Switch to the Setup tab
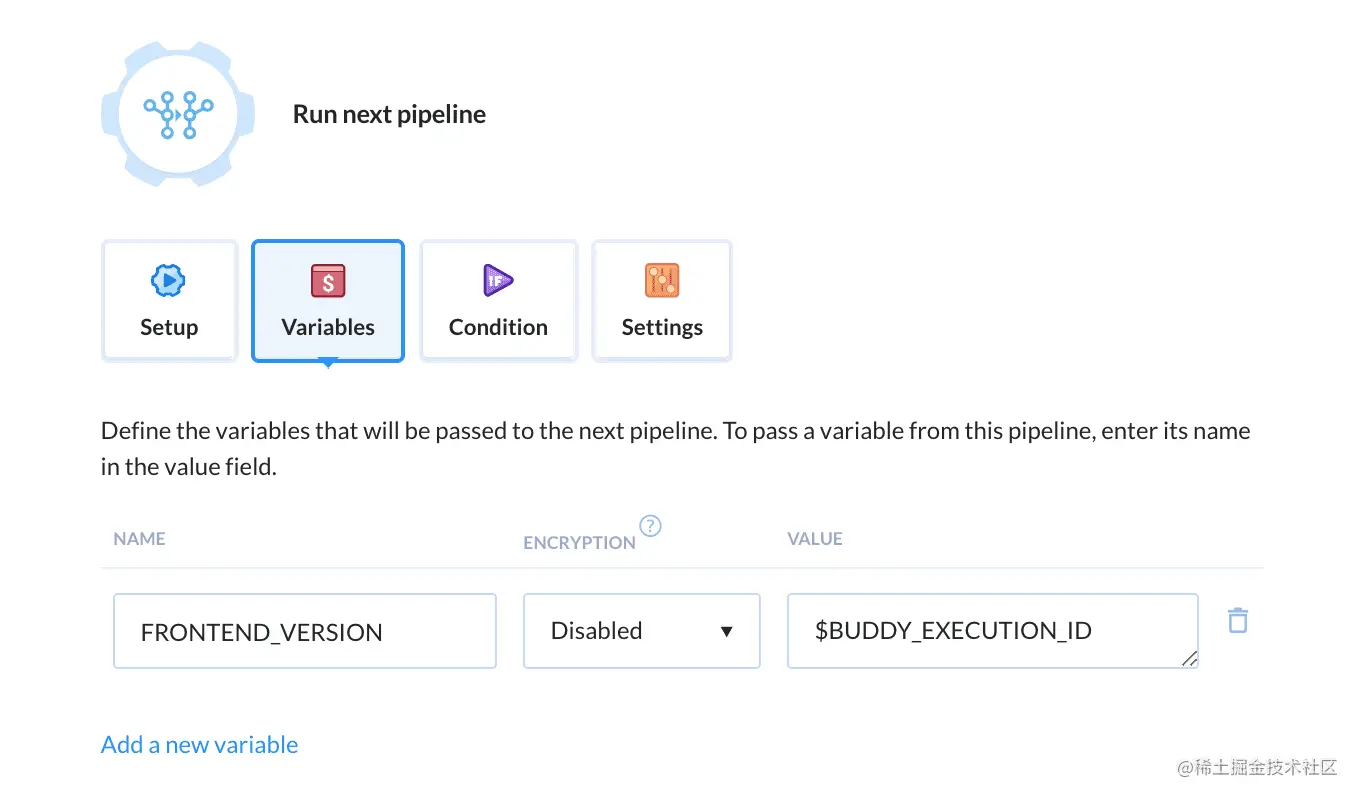Image resolution: width=1360 pixels, height=800 pixels. pyautogui.click(x=169, y=300)
